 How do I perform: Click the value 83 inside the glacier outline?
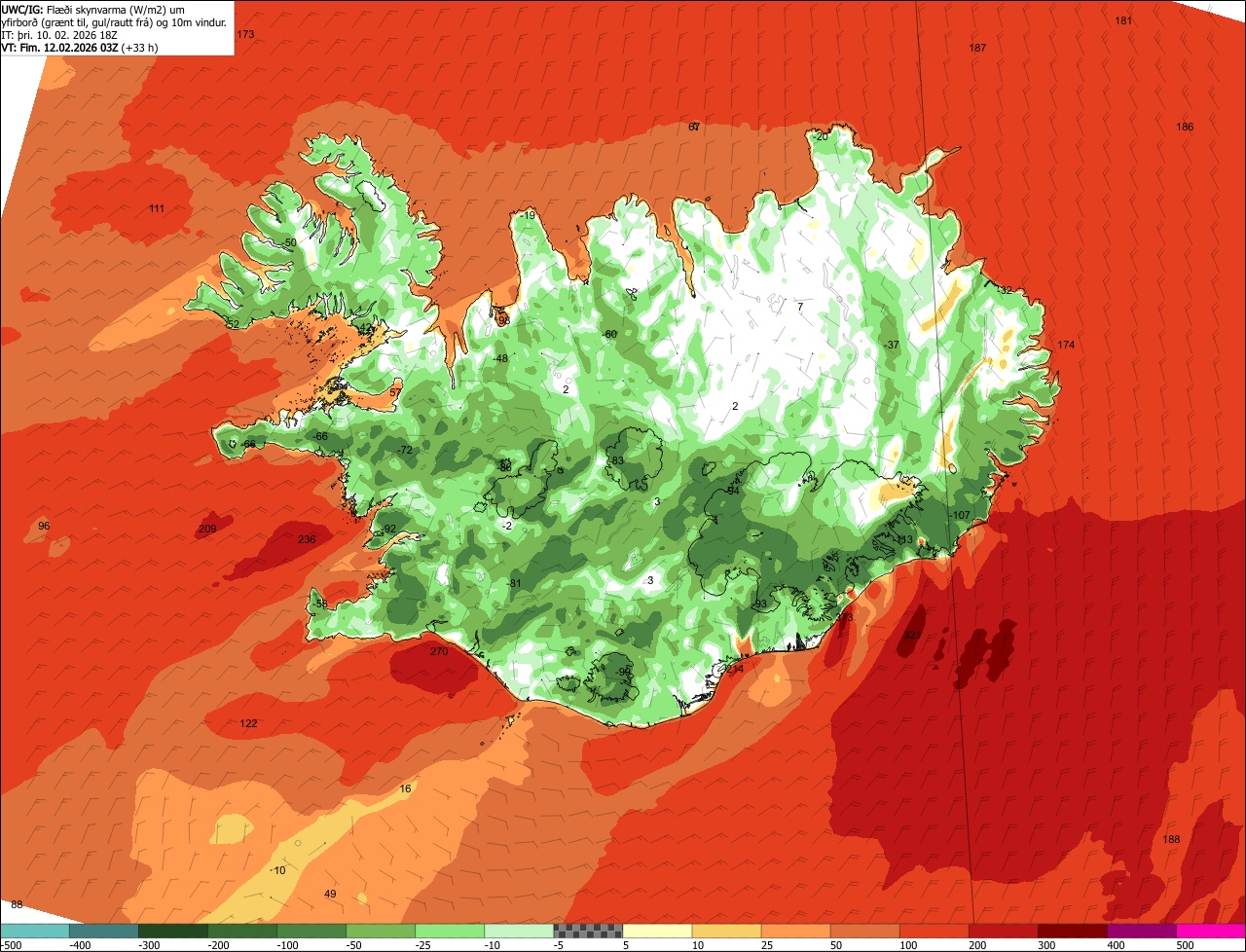click(617, 460)
